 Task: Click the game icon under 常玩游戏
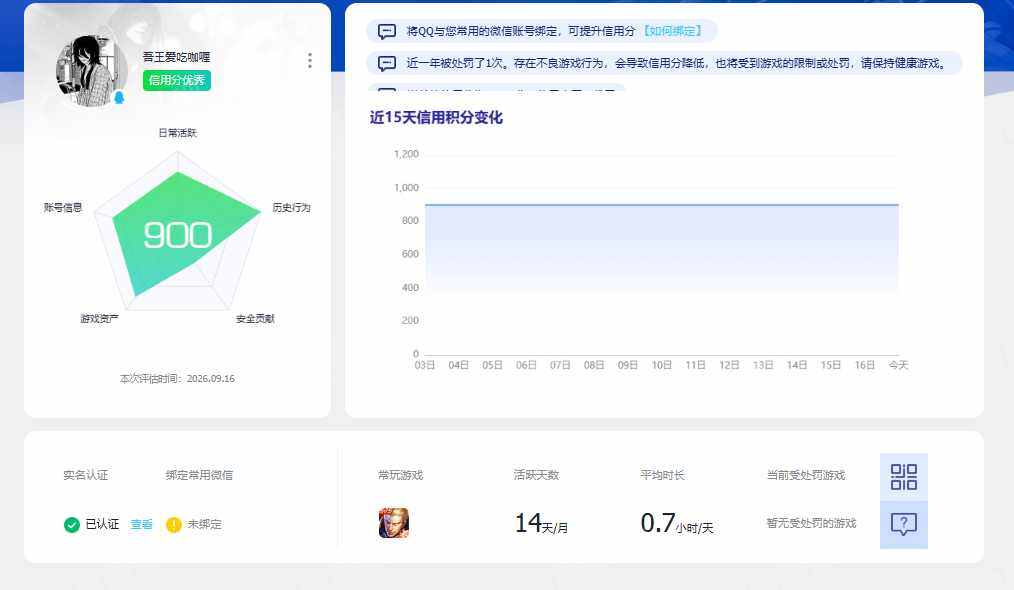(393, 523)
